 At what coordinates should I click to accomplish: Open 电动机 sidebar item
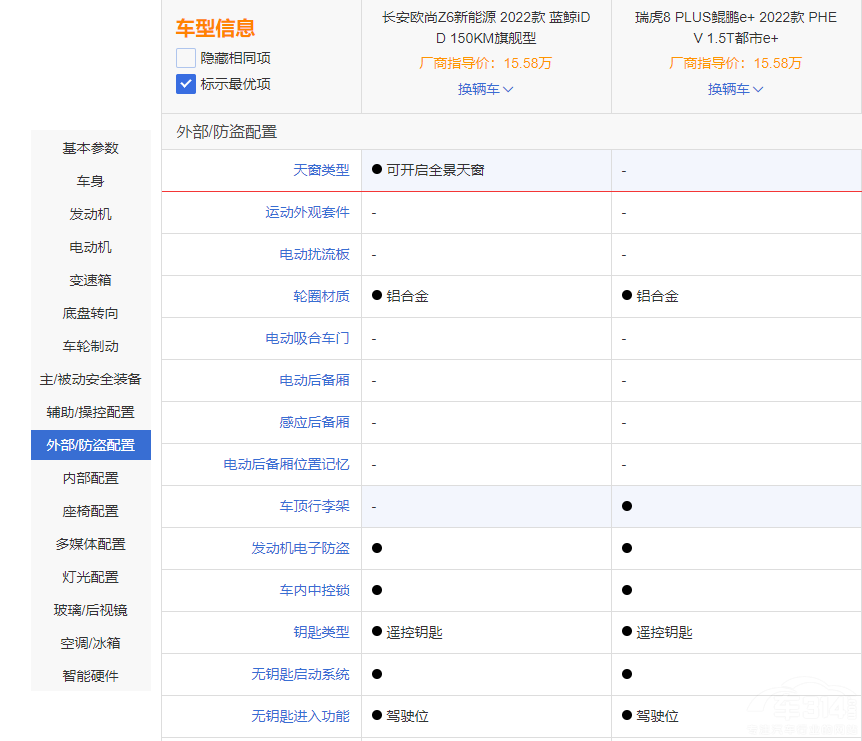click(x=91, y=247)
